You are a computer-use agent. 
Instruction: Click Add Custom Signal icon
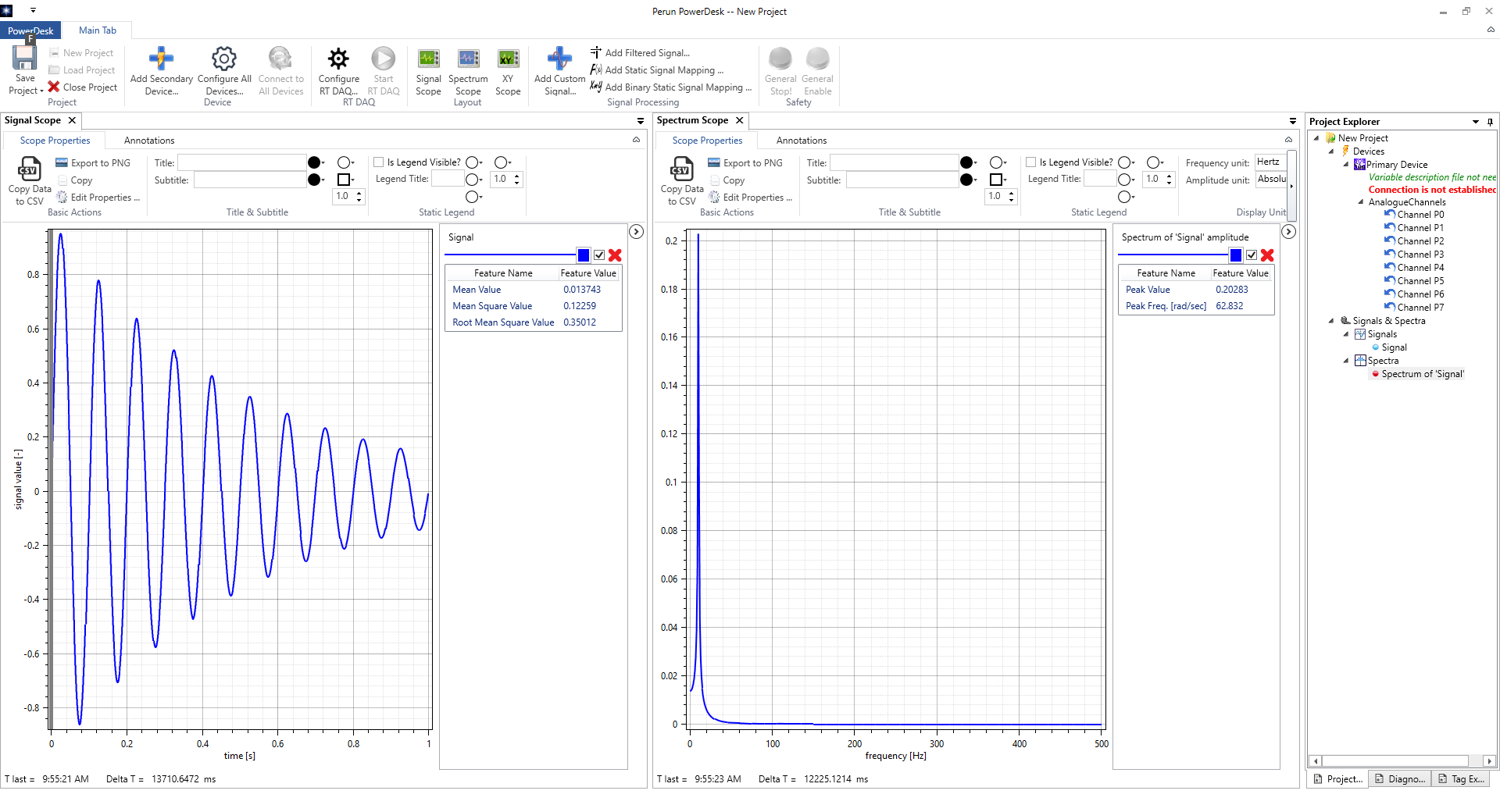pos(559,59)
